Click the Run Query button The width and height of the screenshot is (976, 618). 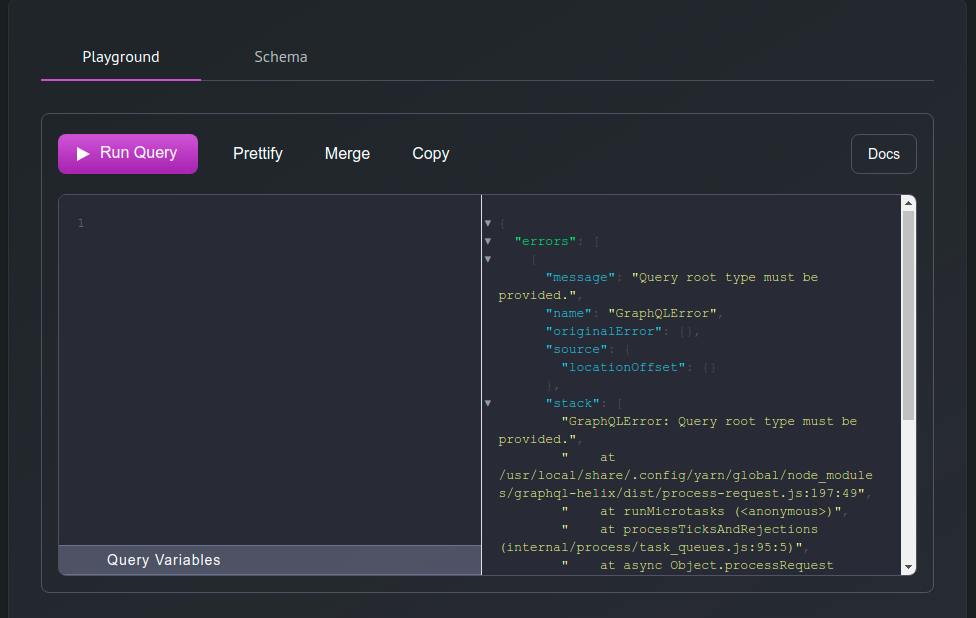[x=128, y=154]
